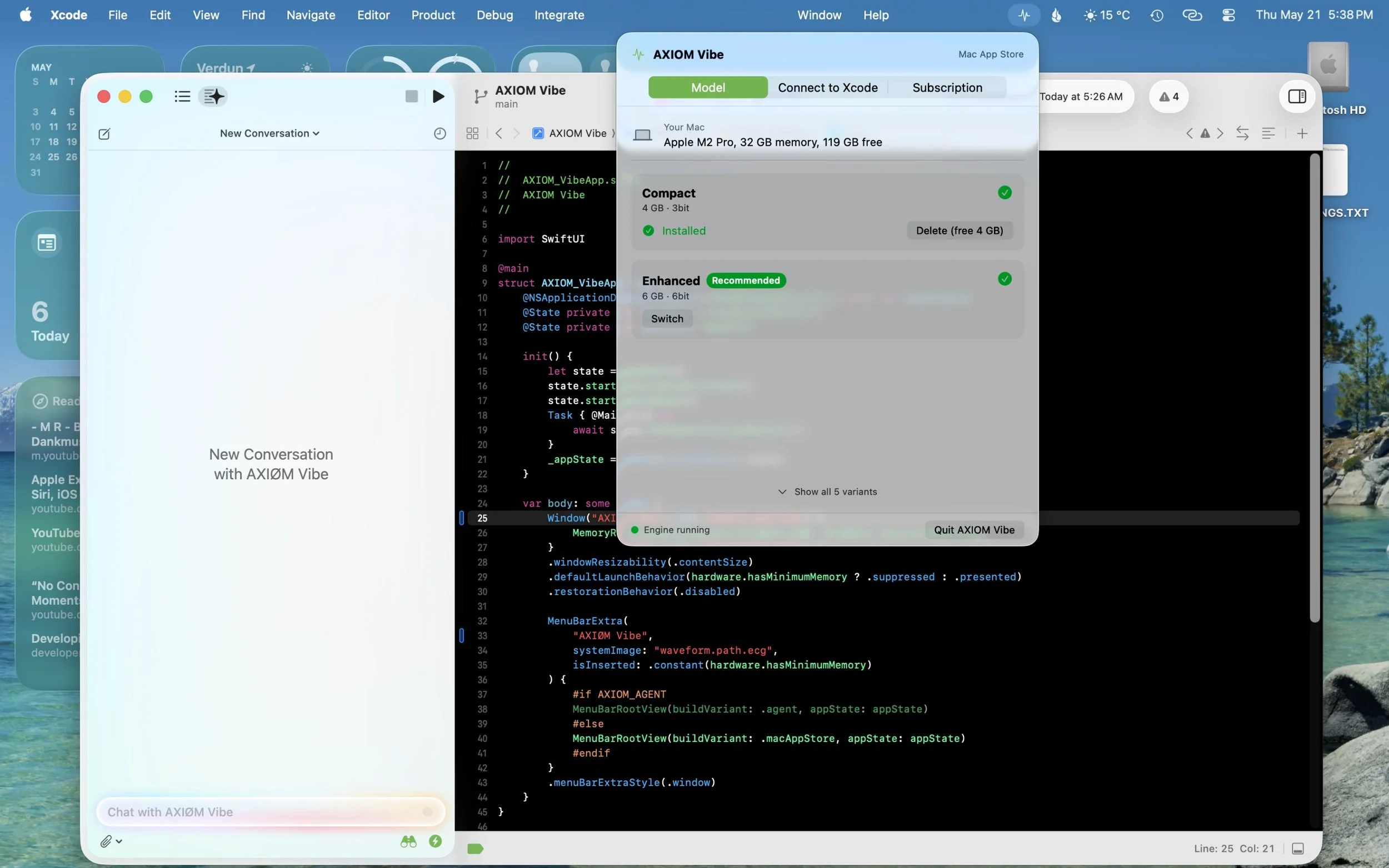Open the related items grid icon
The image size is (1389, 868).
(472, 133)
